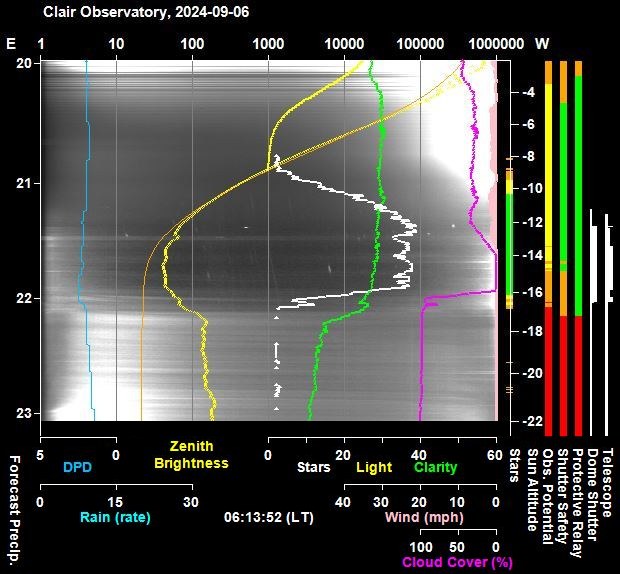This screenshot has width=620, height=574.
Task: Click the 'E' east marker label
Action: coord(11,43)
